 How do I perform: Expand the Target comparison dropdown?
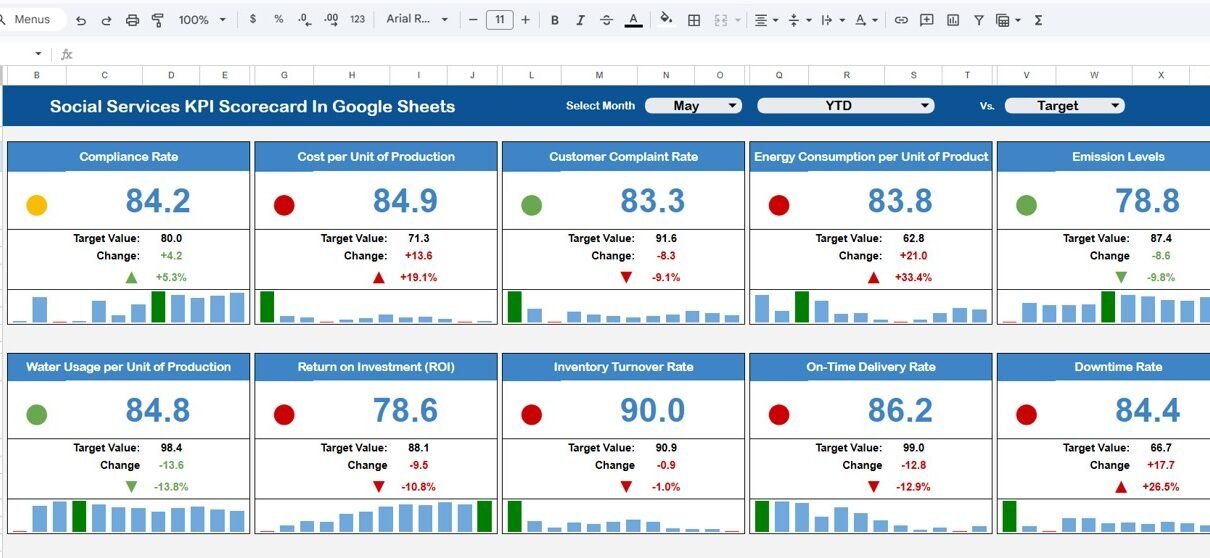(x=1064, y=106)
